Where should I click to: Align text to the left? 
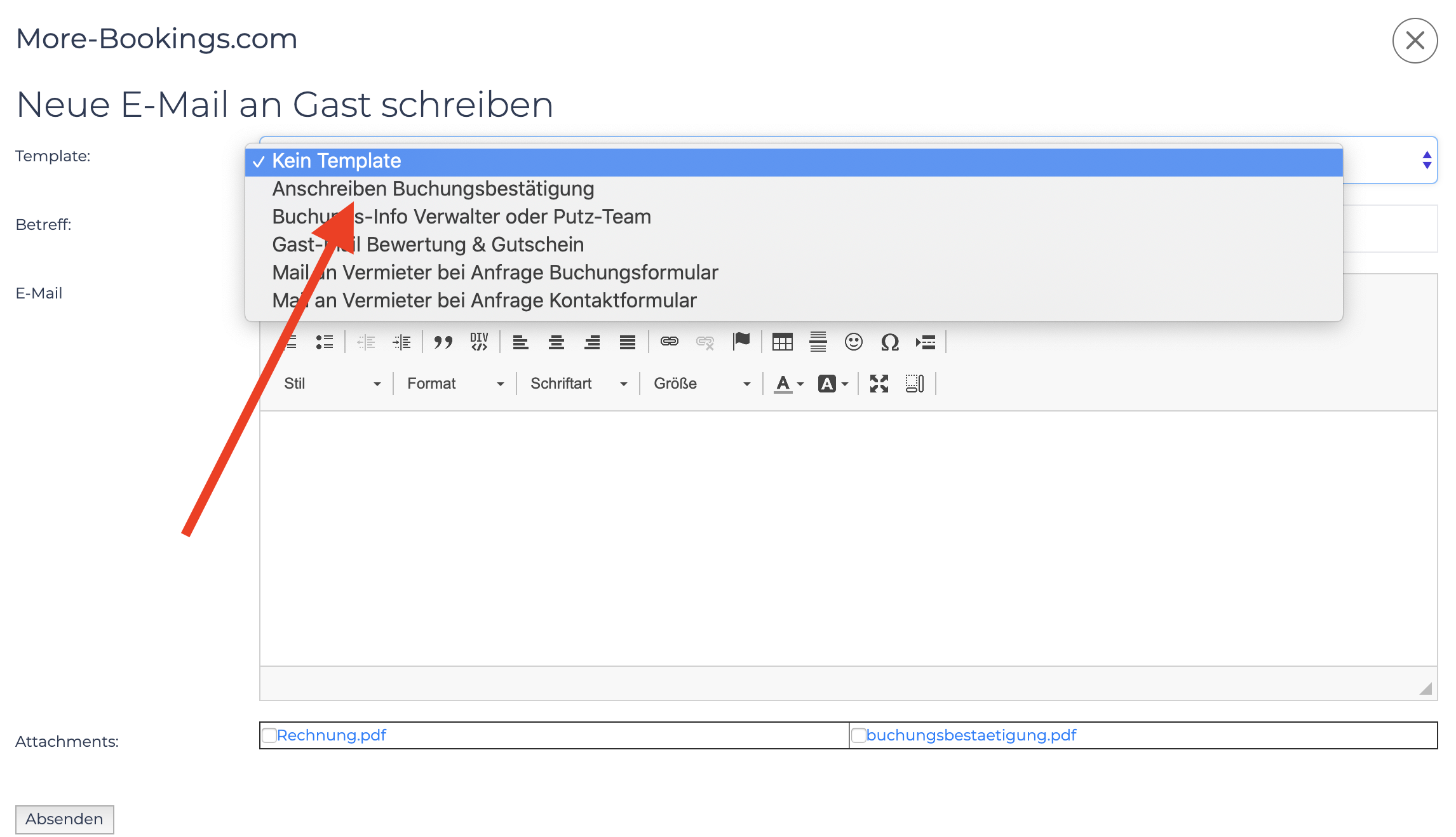[x=521, y=342]
